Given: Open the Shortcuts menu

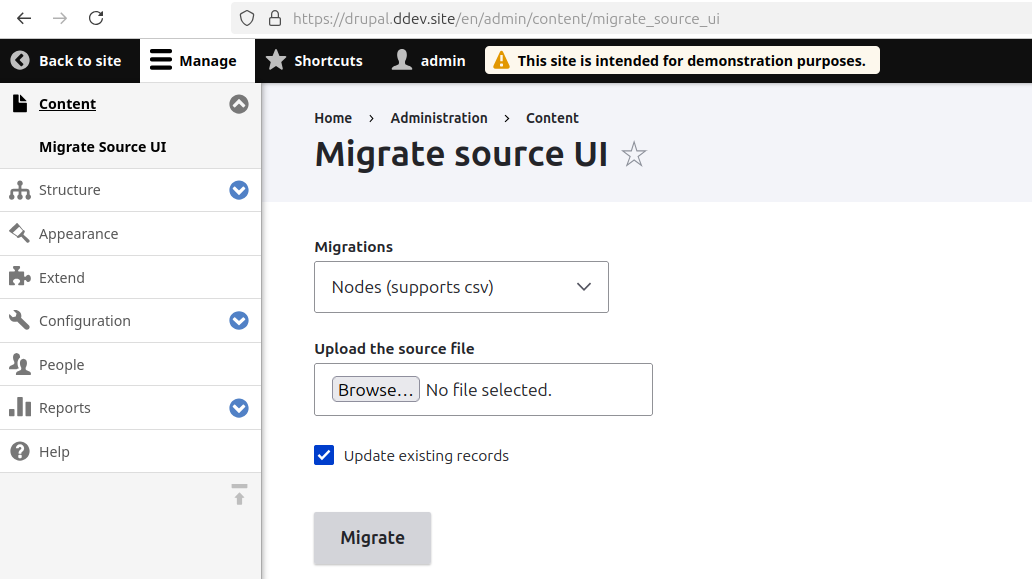Looking at the screenshot, I should click(314, 60).
